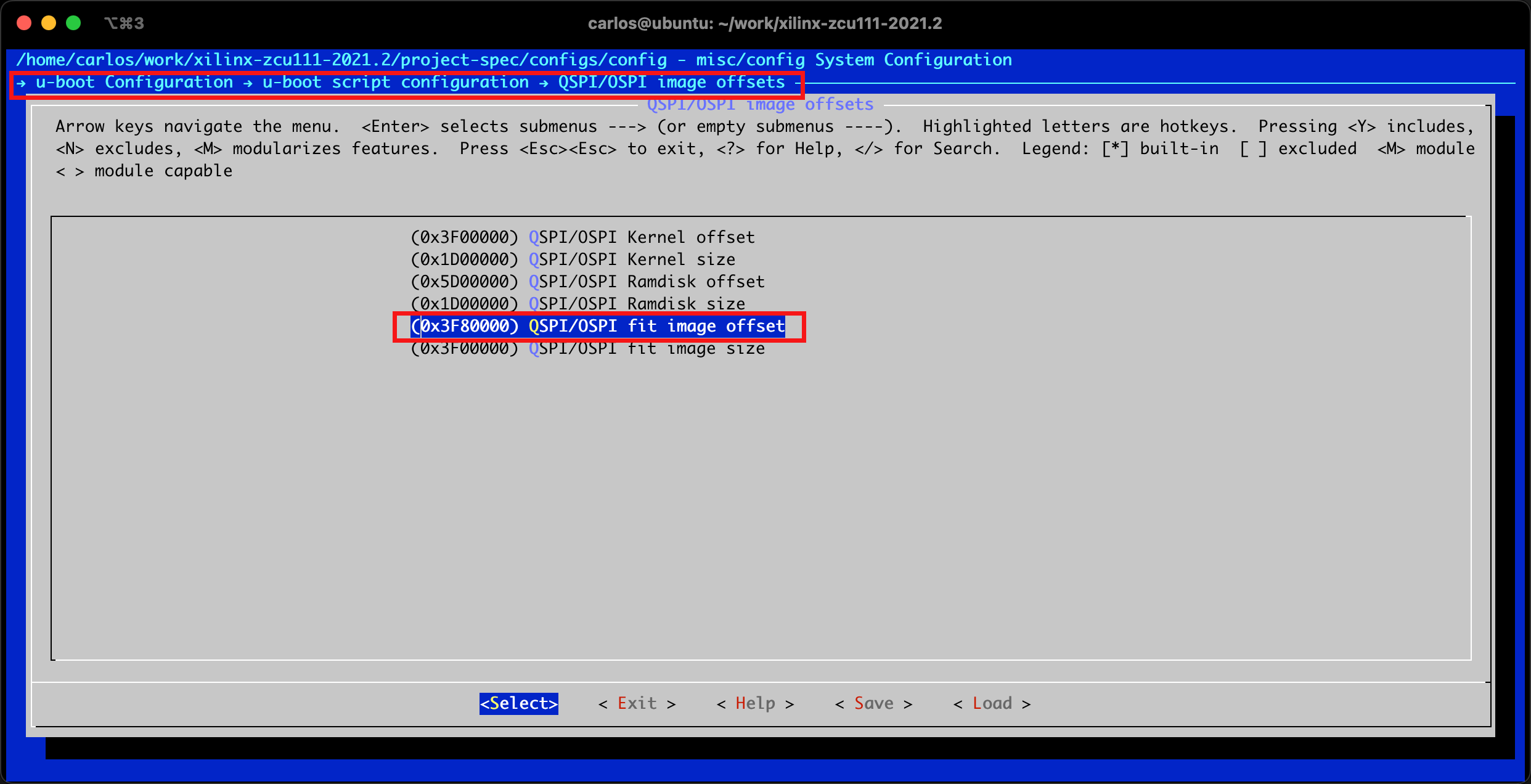Click the green maximize window button

click(73, 23)
